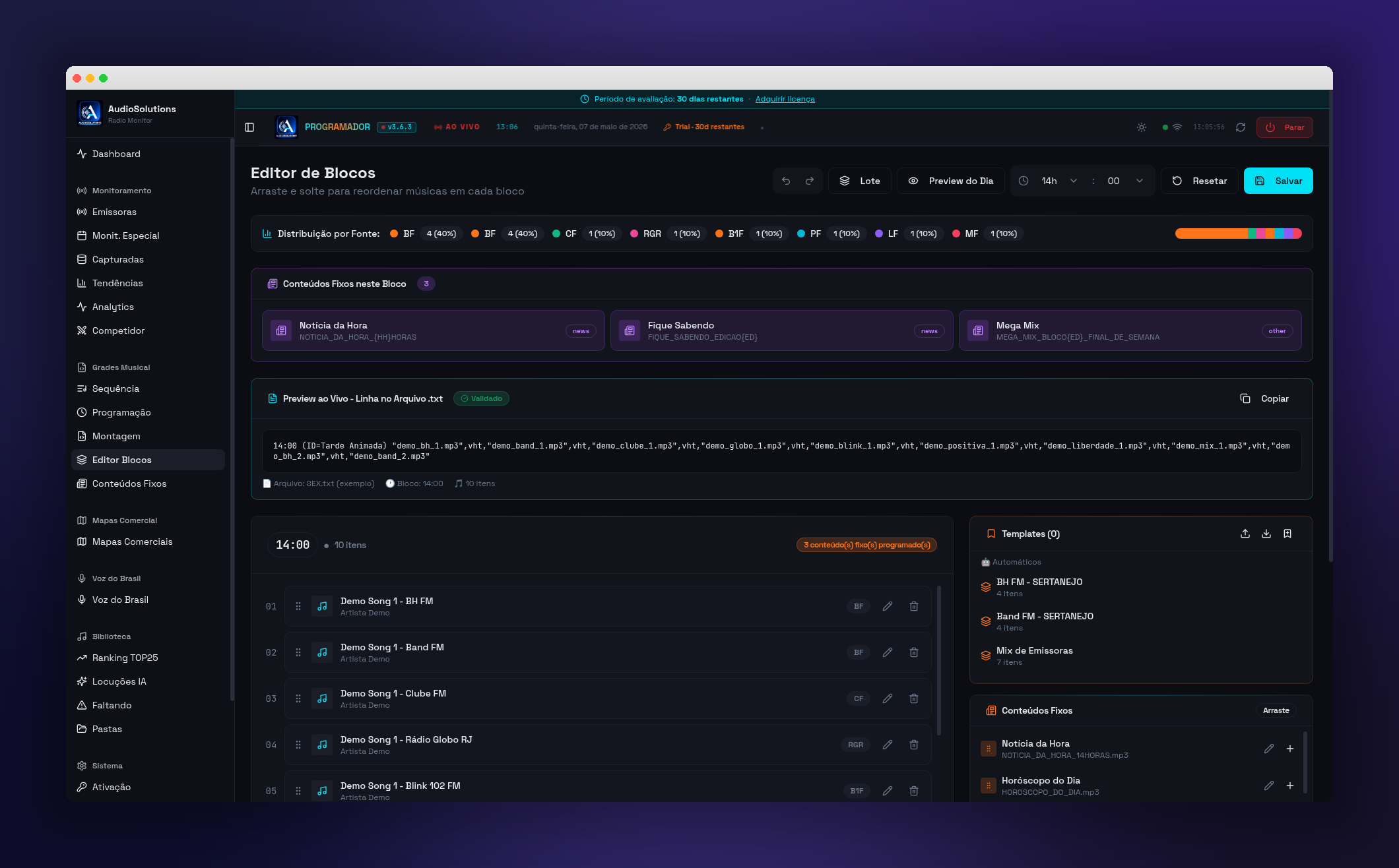Click the song list scrollbar
The image size is (1399, 868).
939,660
